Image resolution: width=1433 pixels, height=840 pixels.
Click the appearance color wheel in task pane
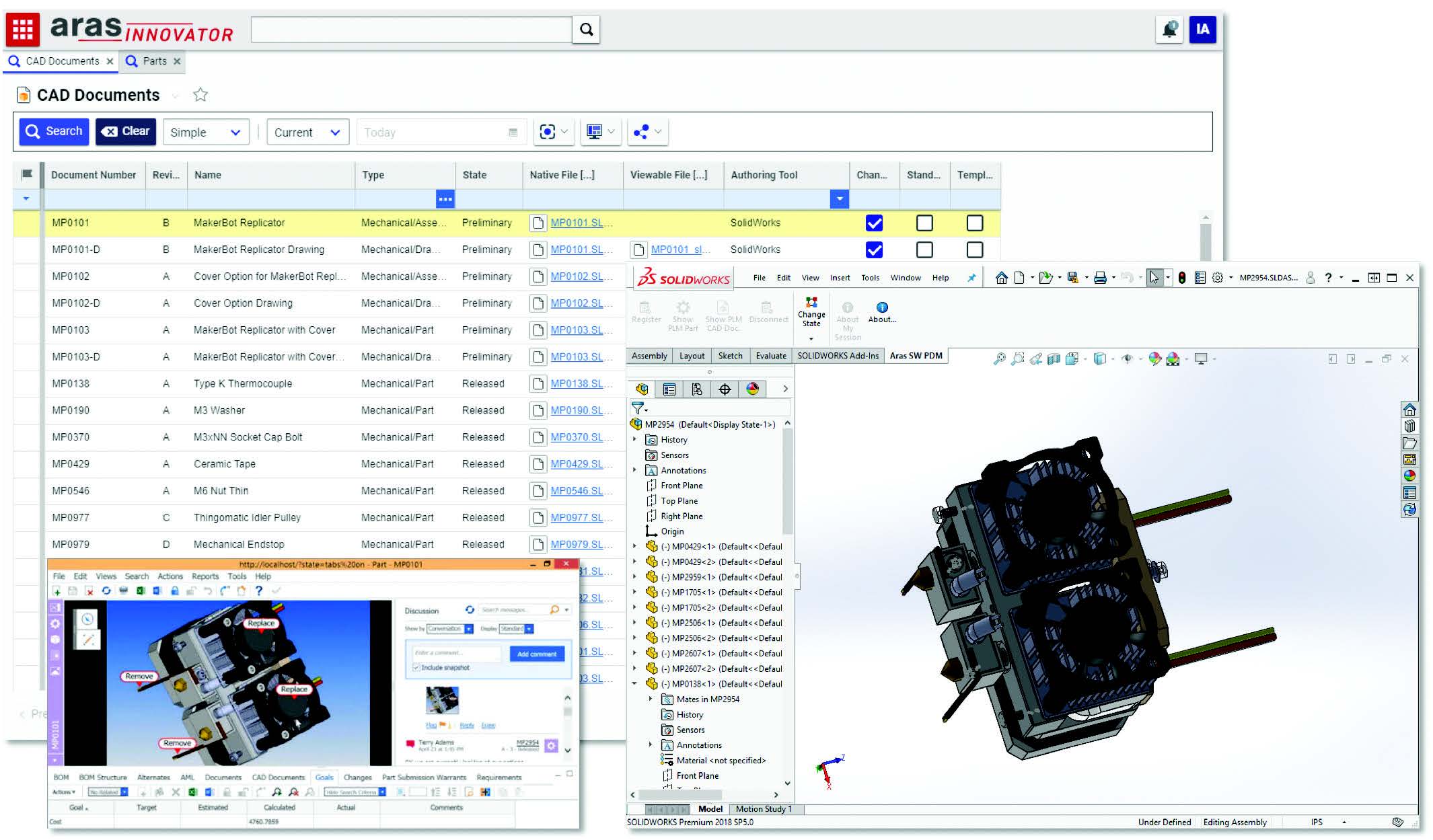[x=1409, y=476]
